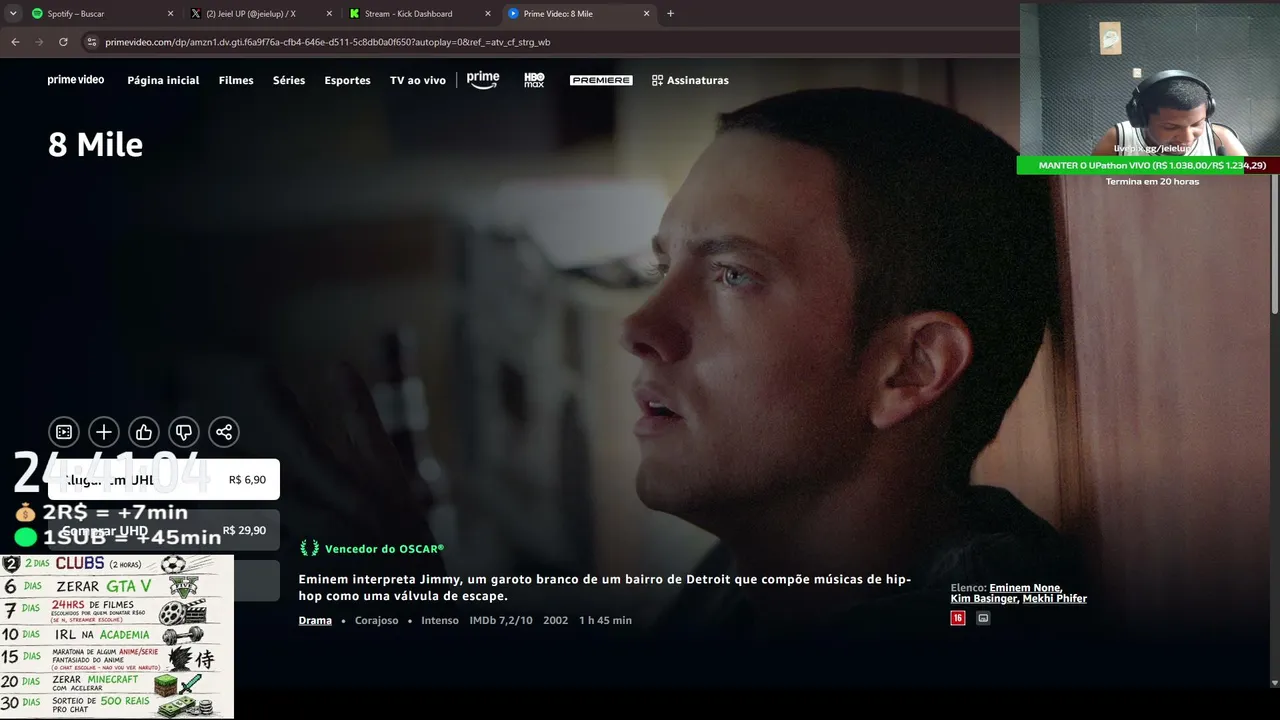Go forward with the browser forward arrow
Image resolution: width=1280 pixels, height=720 pixels.
pos(39,42)
